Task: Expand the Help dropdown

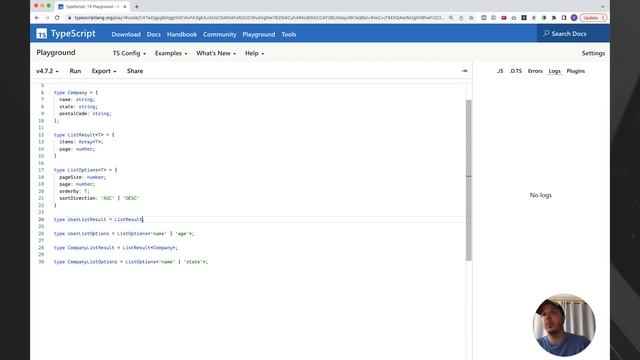Action: pyautogui.click(x=254, y=53)
